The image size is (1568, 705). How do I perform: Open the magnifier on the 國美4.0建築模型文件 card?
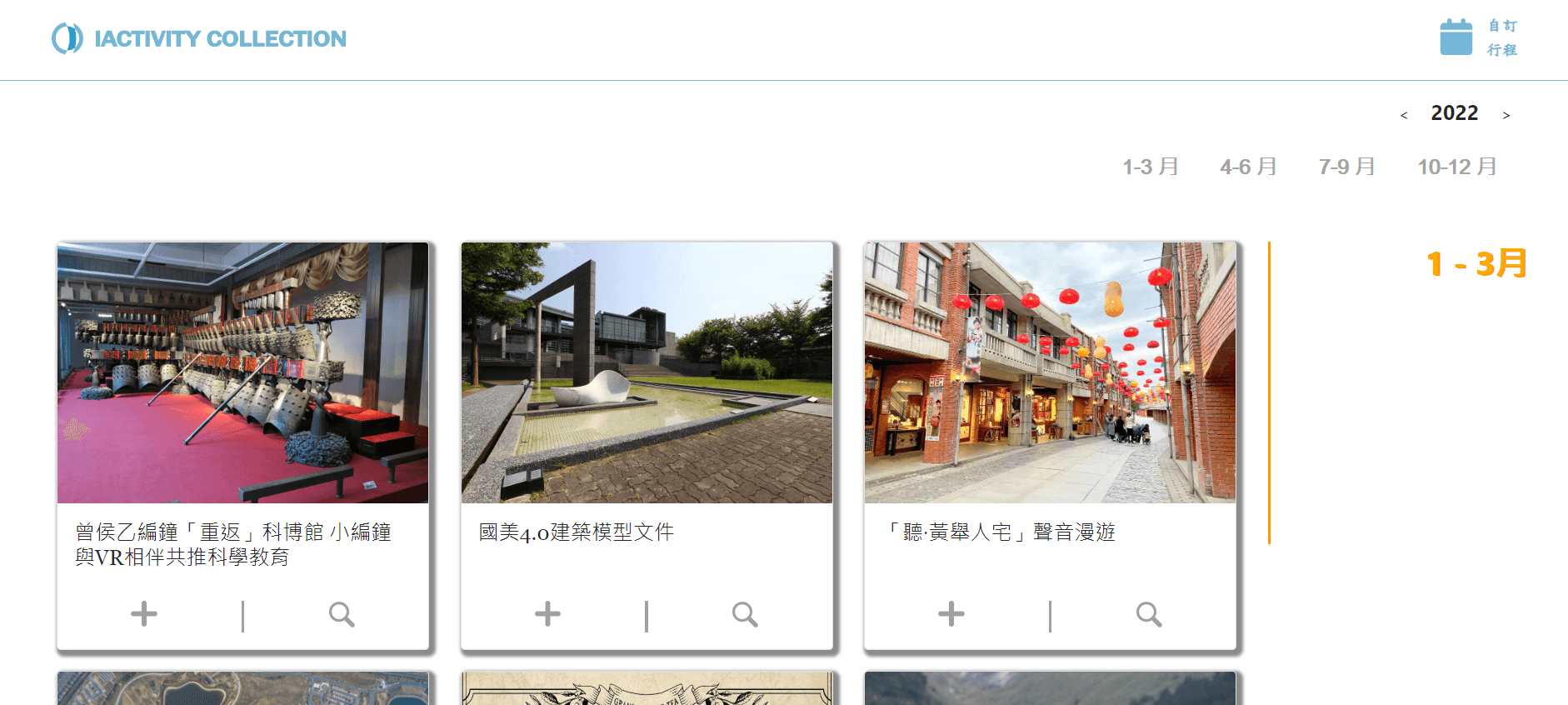tap(745, 615)
